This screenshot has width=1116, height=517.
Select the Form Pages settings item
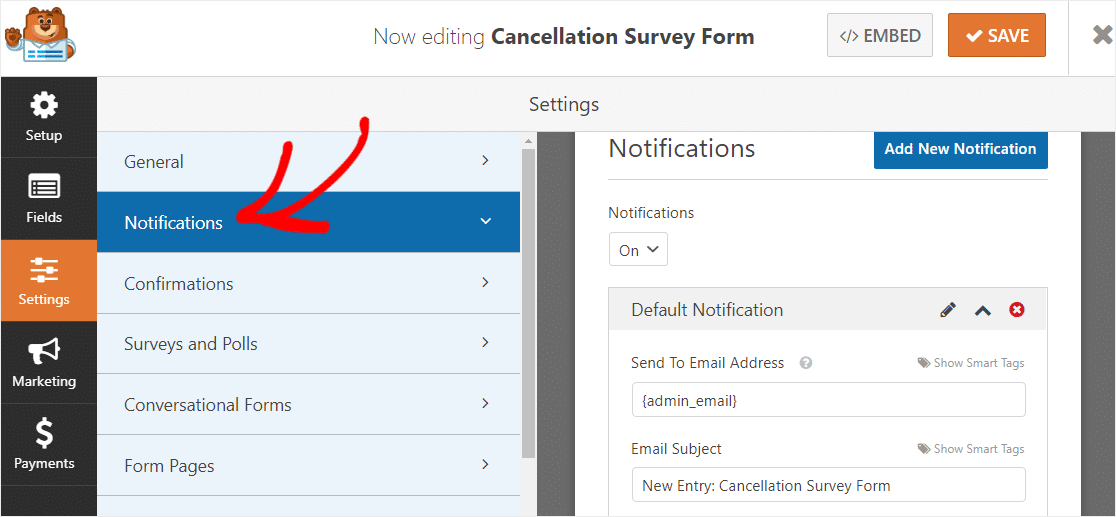click(308, 466)
